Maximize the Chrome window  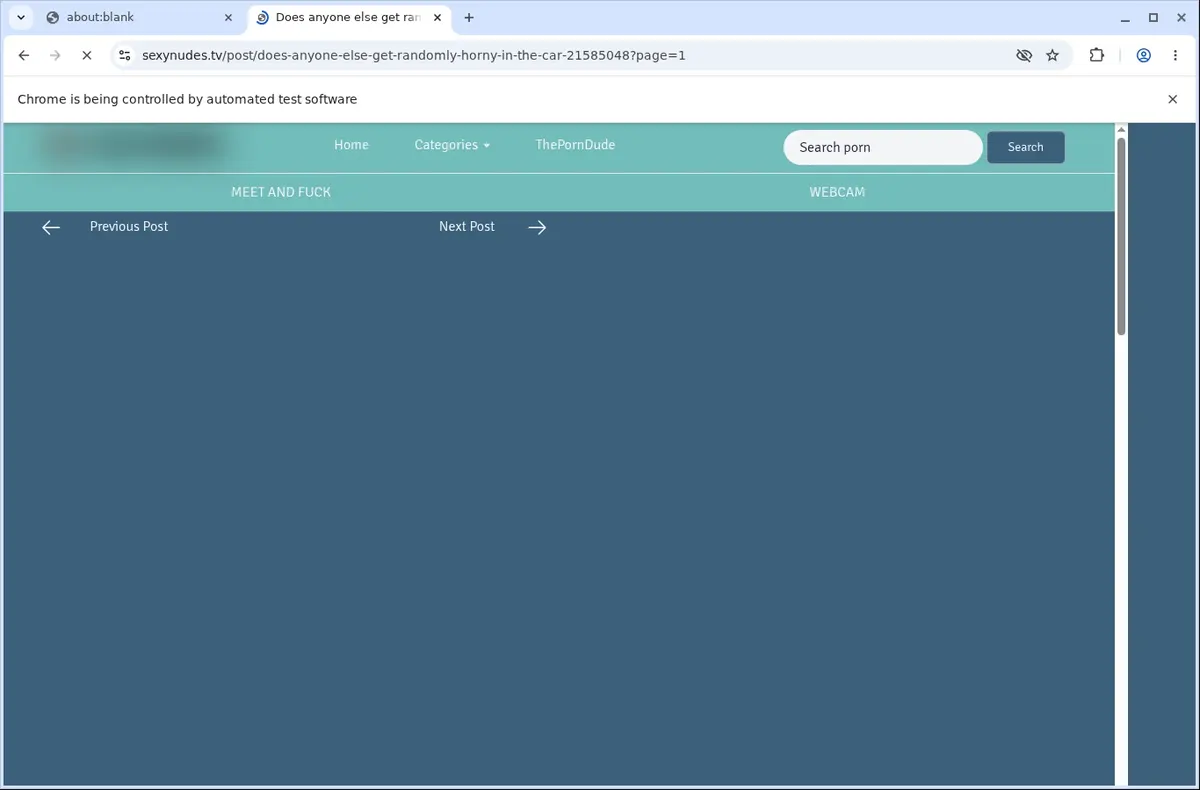coord(1153,17)
